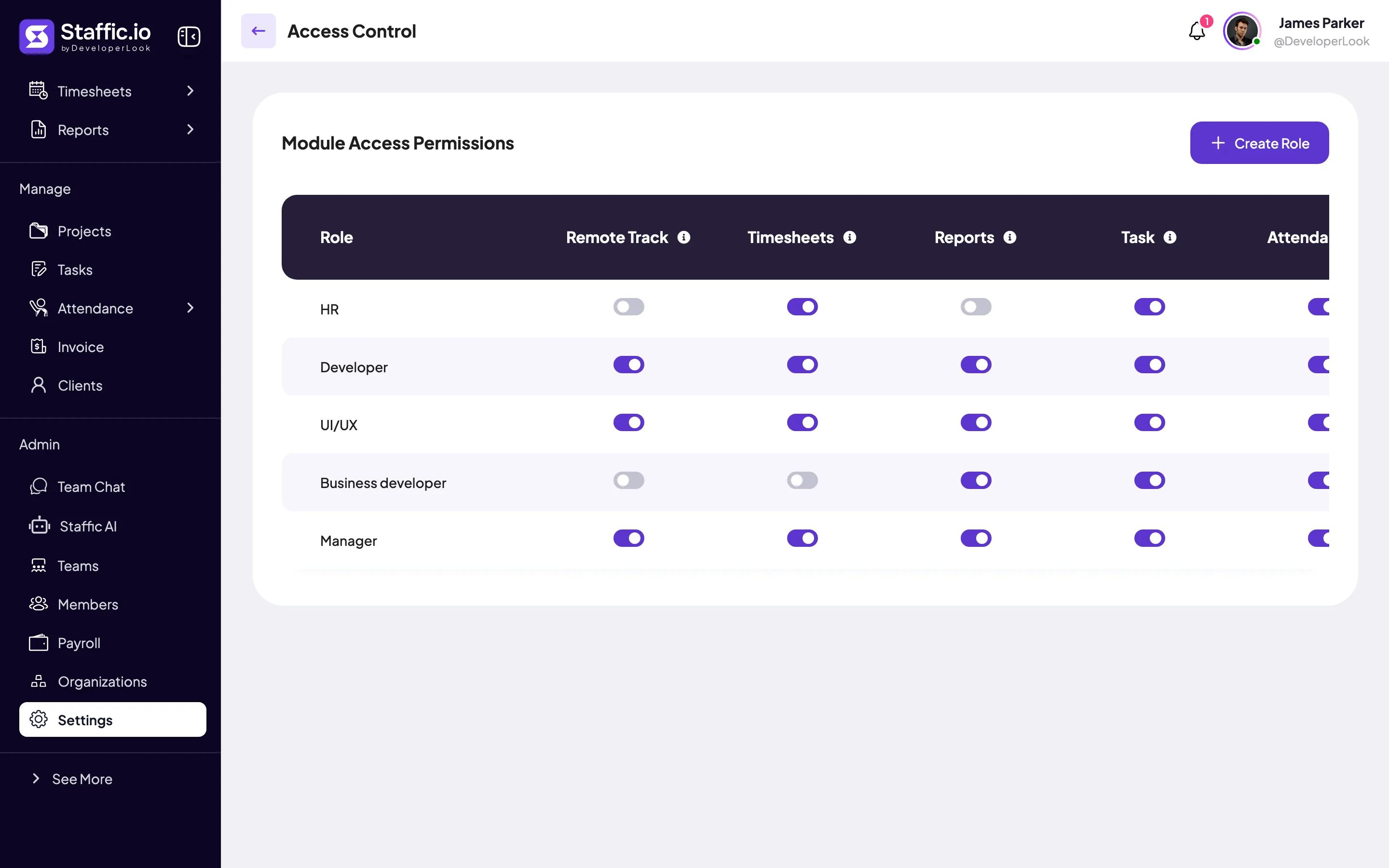Open the Teams menu item
This screenshot has height=868, width=1389.
pyautogui.click(x=112, y=566)
